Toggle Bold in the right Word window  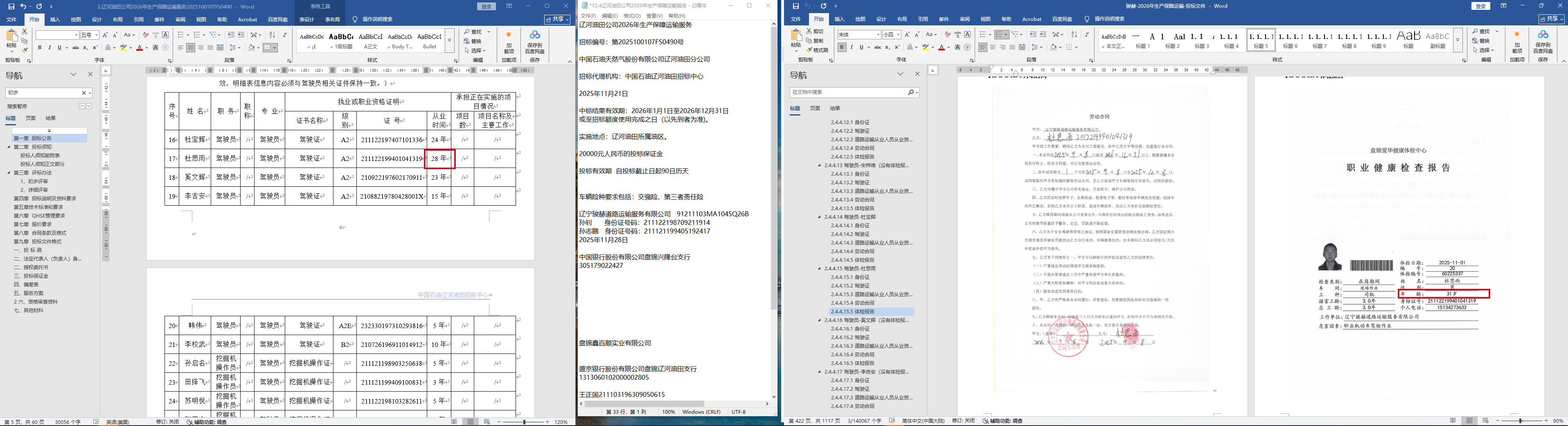pos(841,48)
